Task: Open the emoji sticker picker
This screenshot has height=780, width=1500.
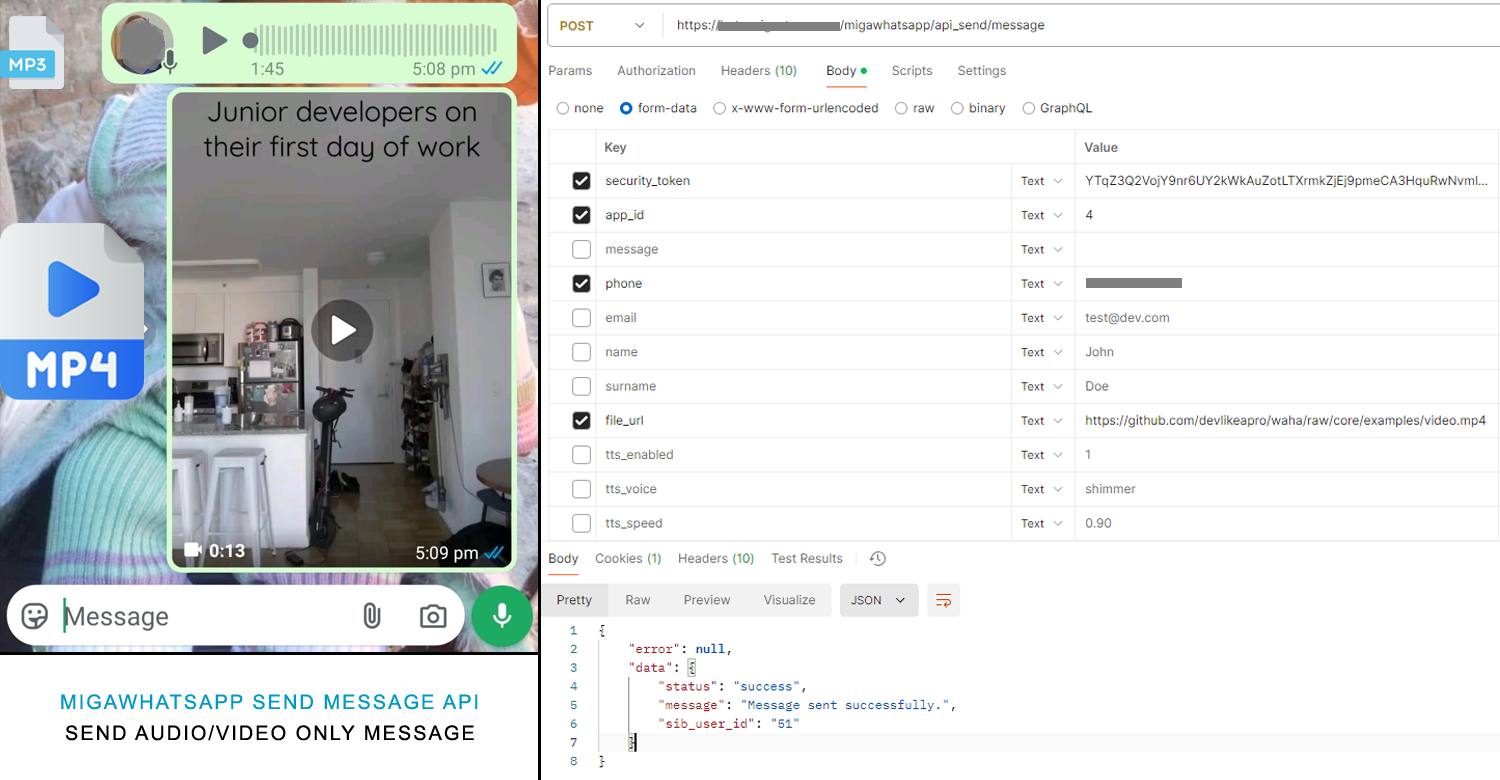Action: point(35,616)
